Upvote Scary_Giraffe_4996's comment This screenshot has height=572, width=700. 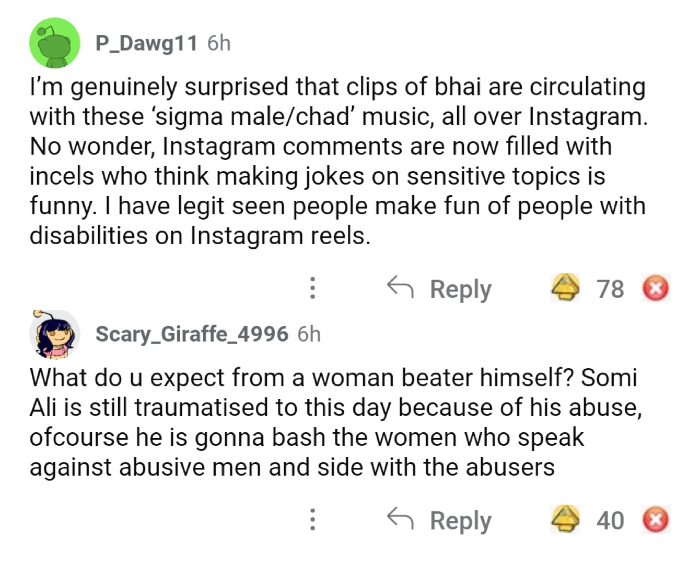[566, 520]
